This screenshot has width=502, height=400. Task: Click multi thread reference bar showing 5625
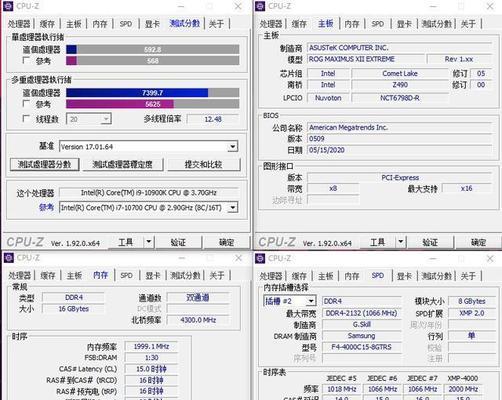click(x=153, y=104)
